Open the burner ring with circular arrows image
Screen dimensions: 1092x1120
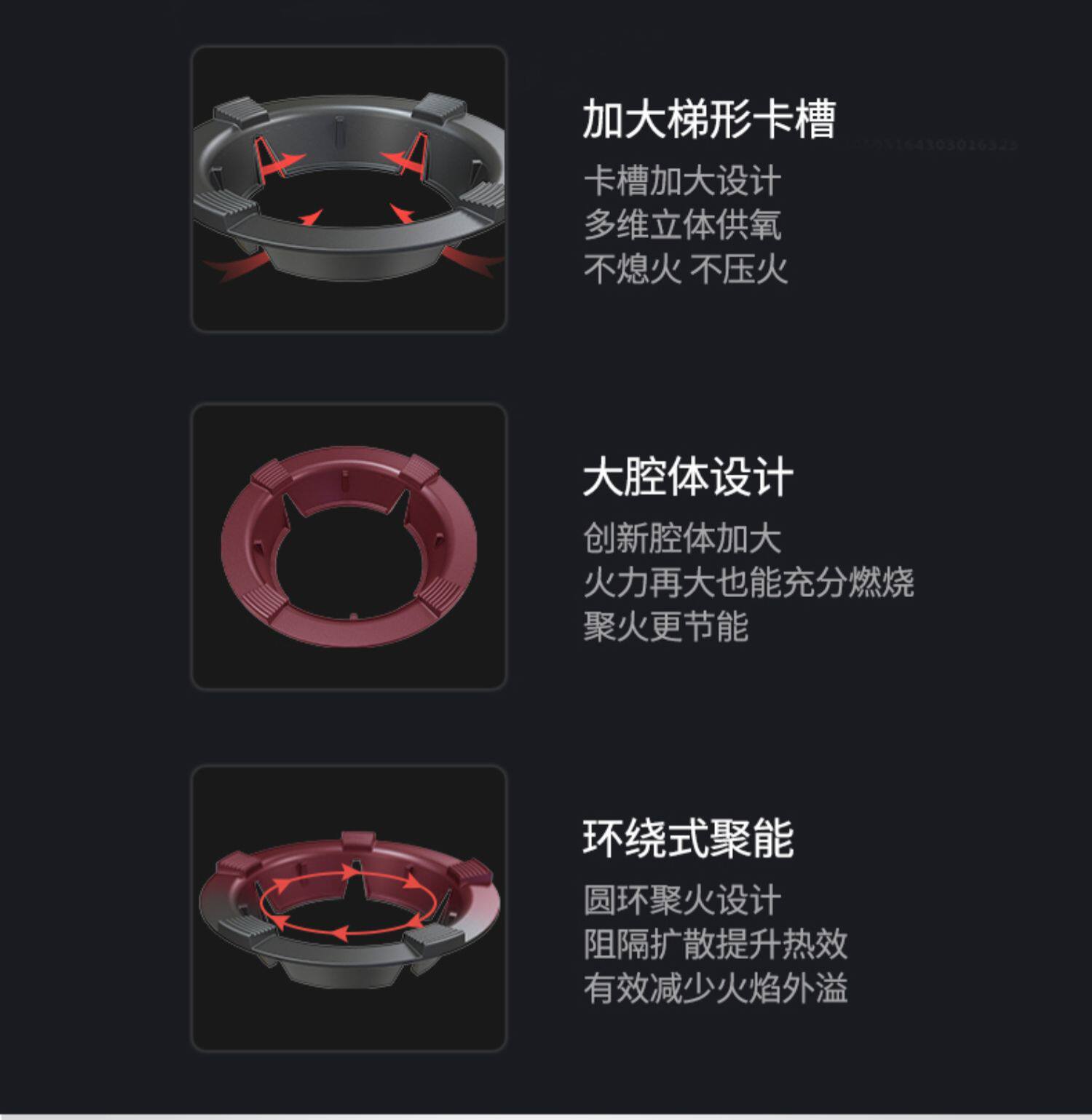click(x=349, y=907)
